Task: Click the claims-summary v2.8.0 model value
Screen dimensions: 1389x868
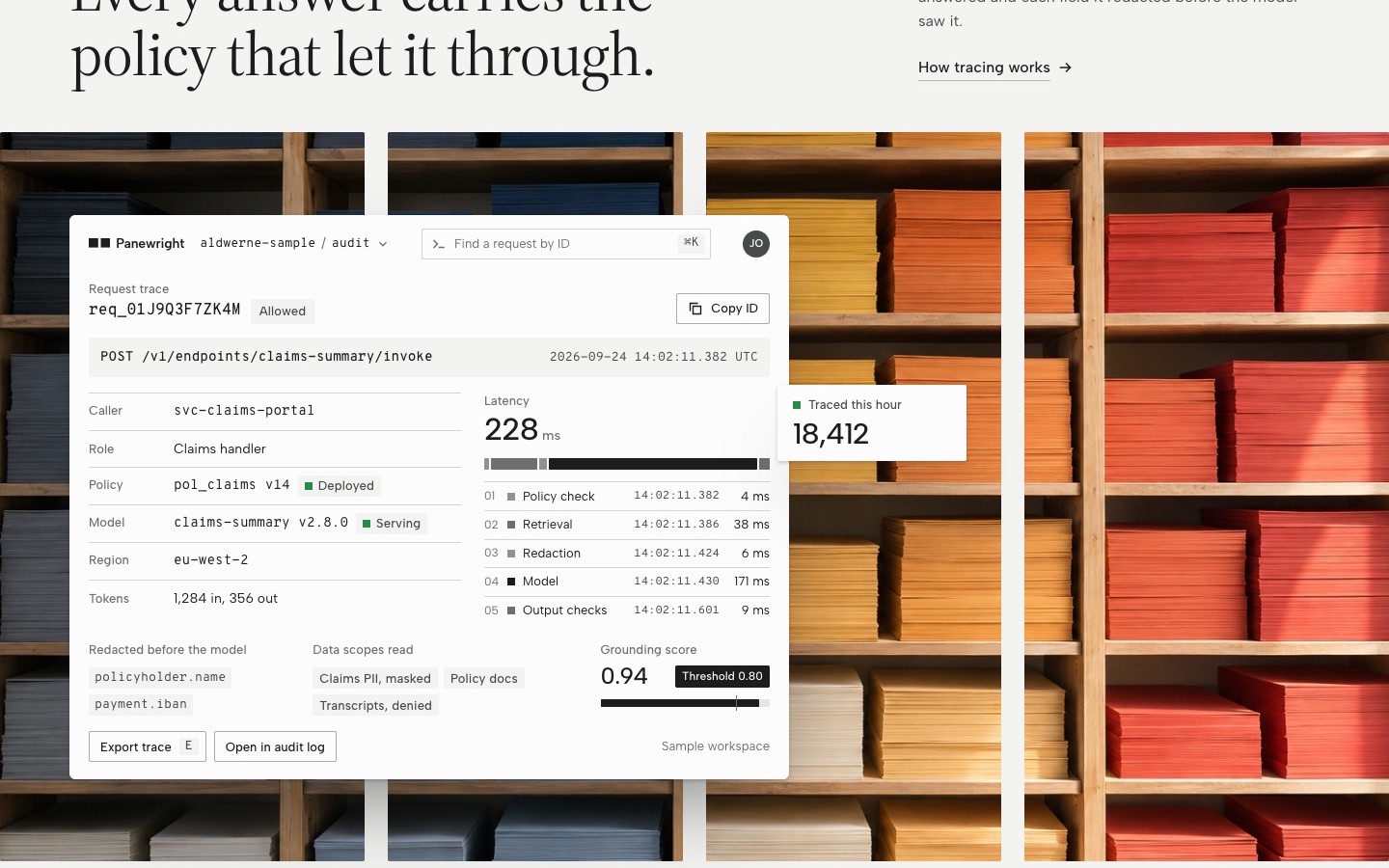Action: point(260,523)
